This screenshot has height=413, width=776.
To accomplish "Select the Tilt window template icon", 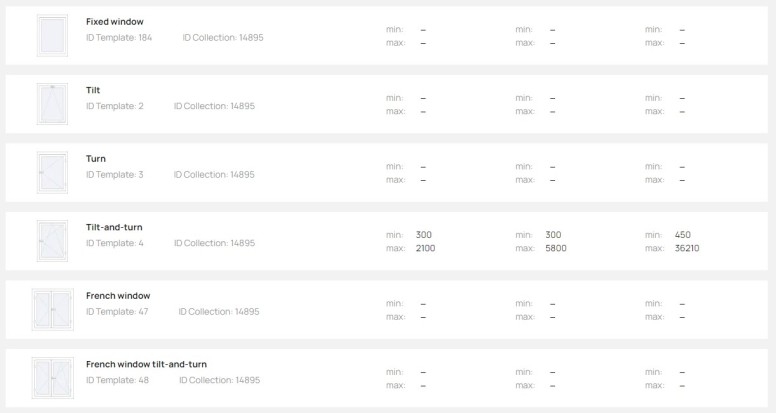I will [x=52, y=104].
